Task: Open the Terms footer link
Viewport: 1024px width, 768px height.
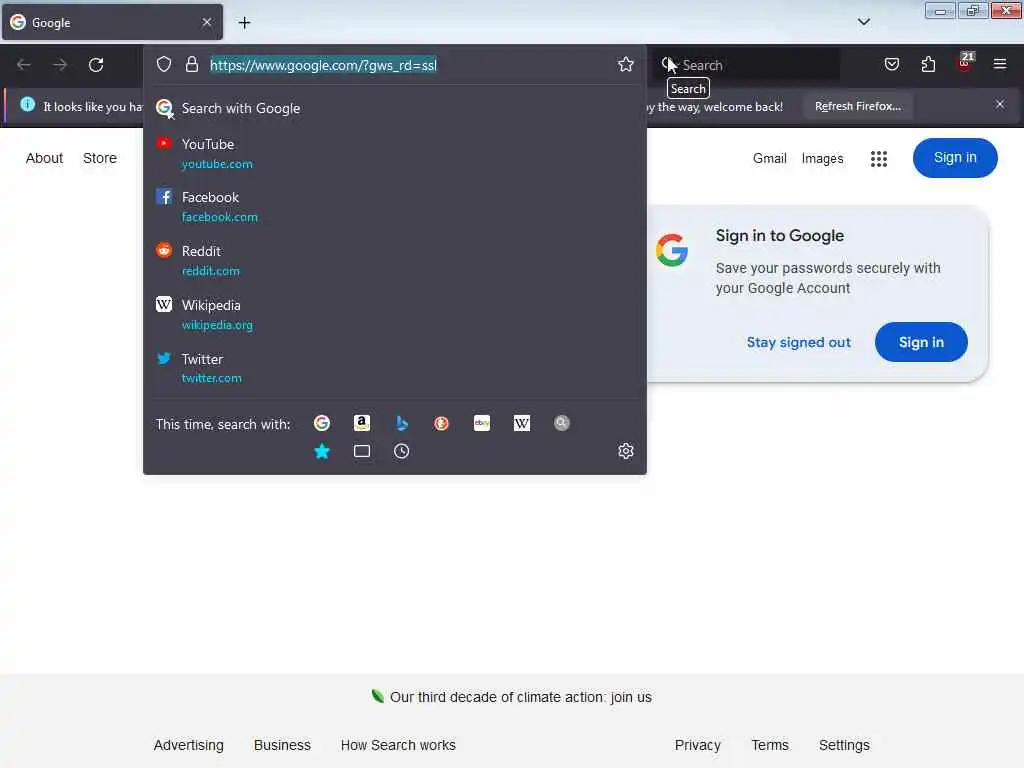Action: coord(770,745)
